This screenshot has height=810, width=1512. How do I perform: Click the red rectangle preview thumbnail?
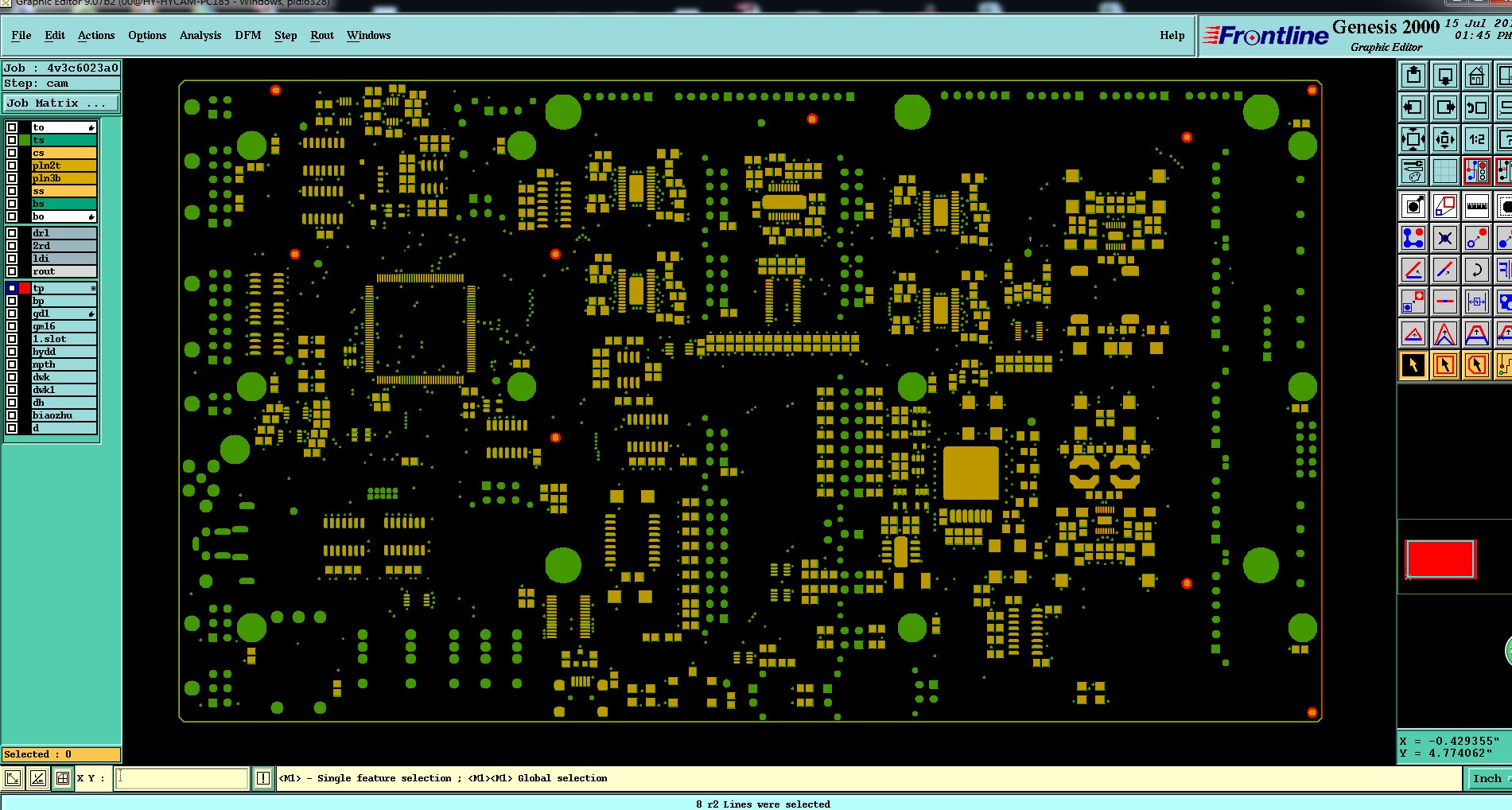pos(1440,559)
